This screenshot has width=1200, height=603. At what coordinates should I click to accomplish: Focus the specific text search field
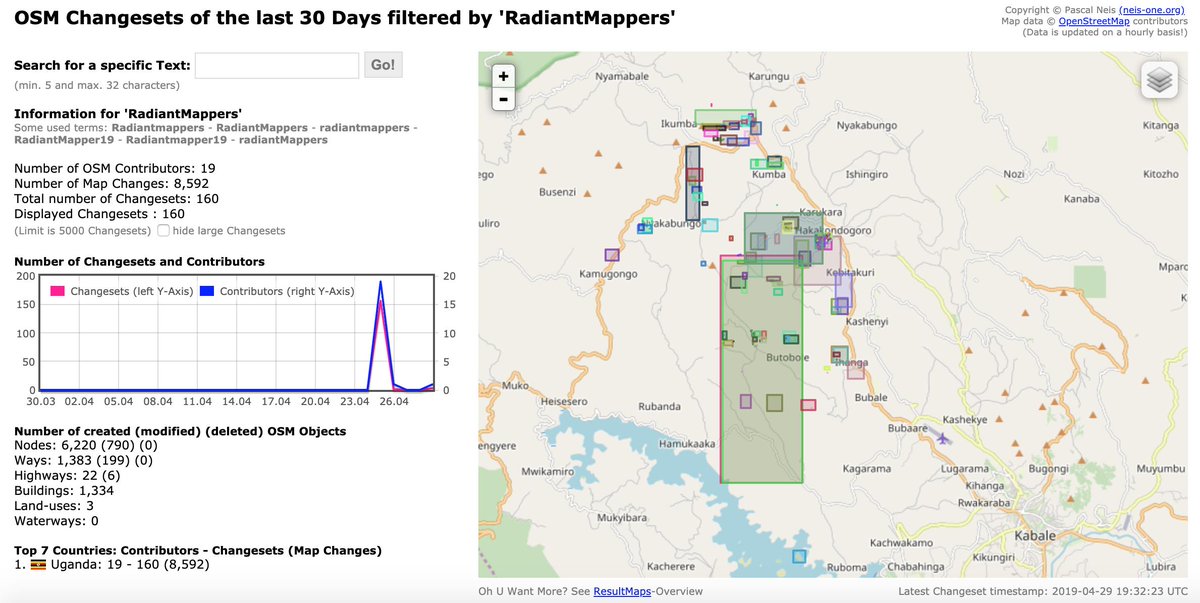[277, 66]
